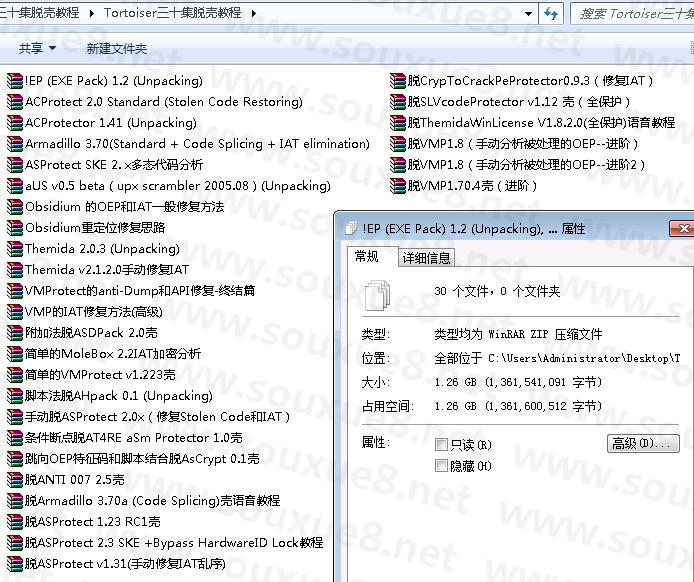Select file 脱VMP1.8 (手动分析被处理的OEP--进阶2)

click(518, 165)
